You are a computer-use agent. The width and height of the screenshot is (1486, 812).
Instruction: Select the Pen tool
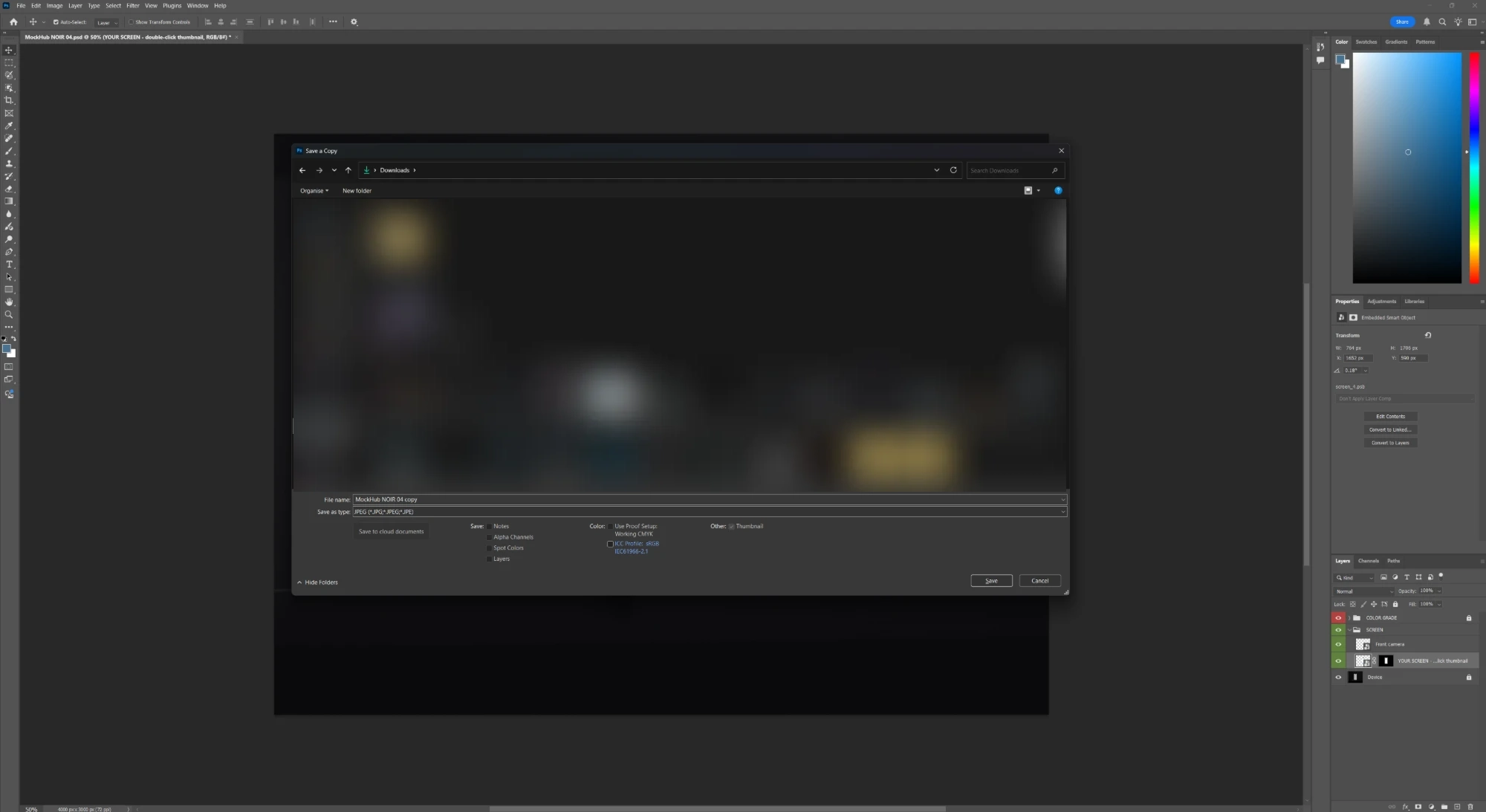click(x=9, y=252)
